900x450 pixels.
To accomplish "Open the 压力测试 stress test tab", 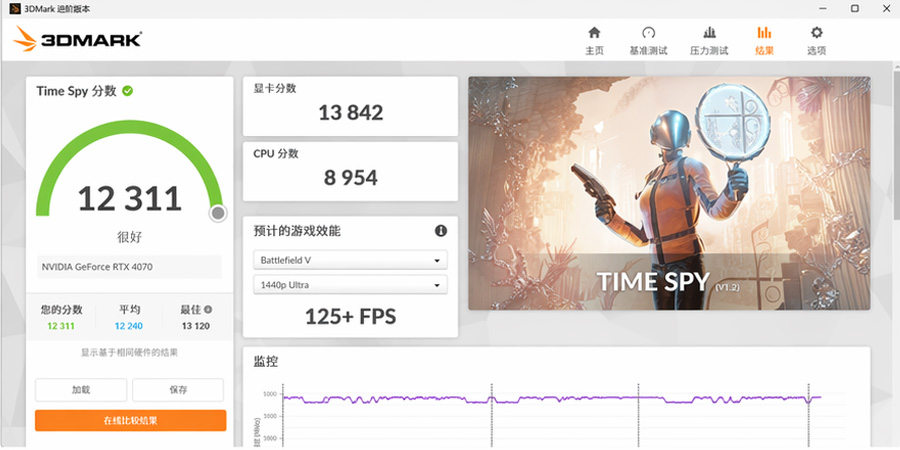I will point(709,41).
